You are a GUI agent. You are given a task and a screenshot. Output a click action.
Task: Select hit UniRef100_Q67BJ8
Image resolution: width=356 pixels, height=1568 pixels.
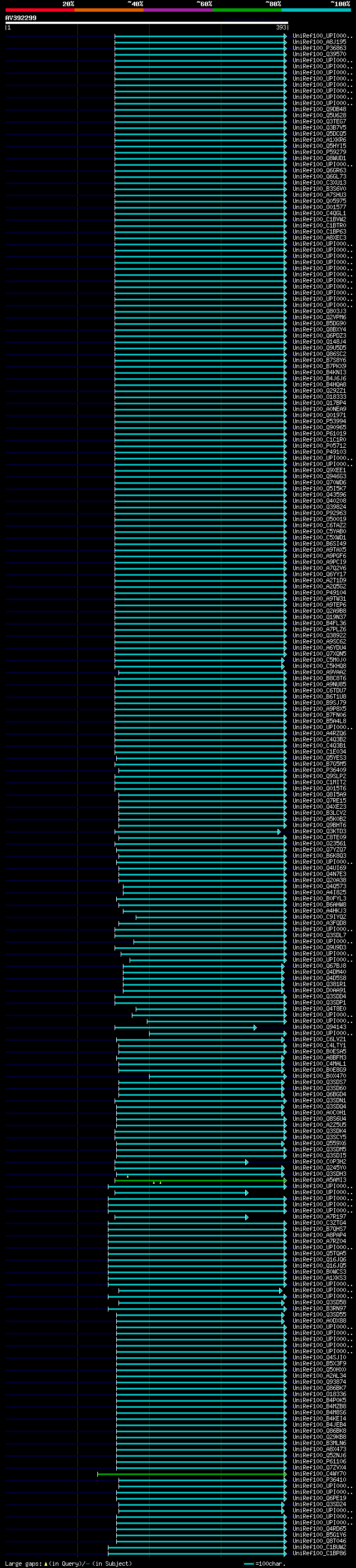pos(319,966)
